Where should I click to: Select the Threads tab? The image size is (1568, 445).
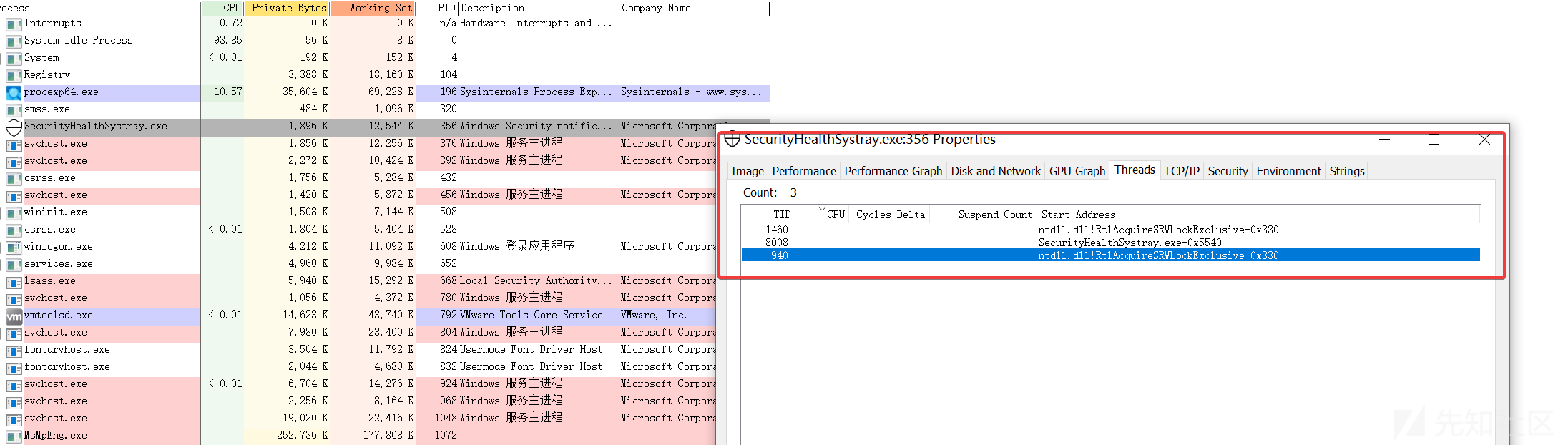point(1135,170)
